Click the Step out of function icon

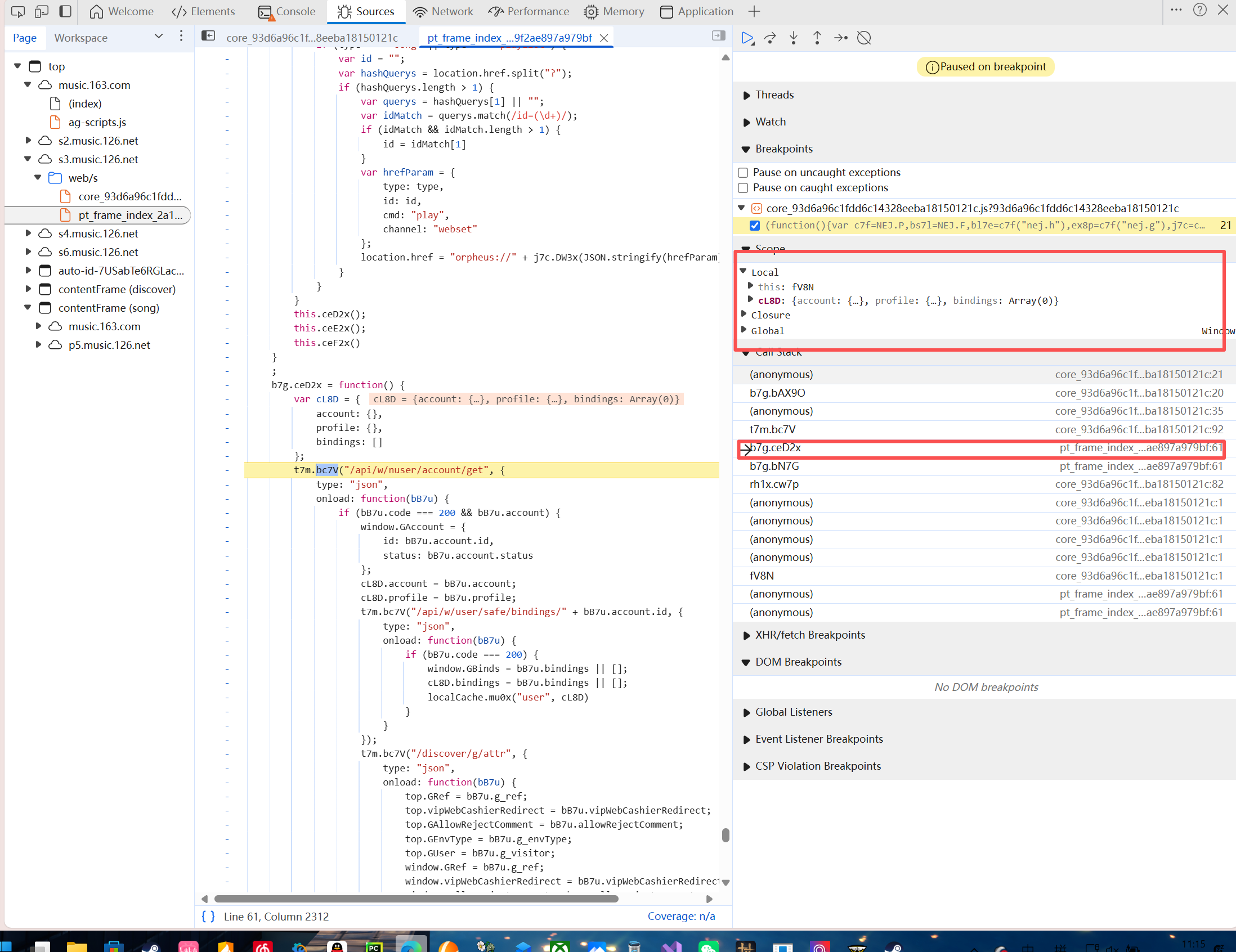point(817,38)
